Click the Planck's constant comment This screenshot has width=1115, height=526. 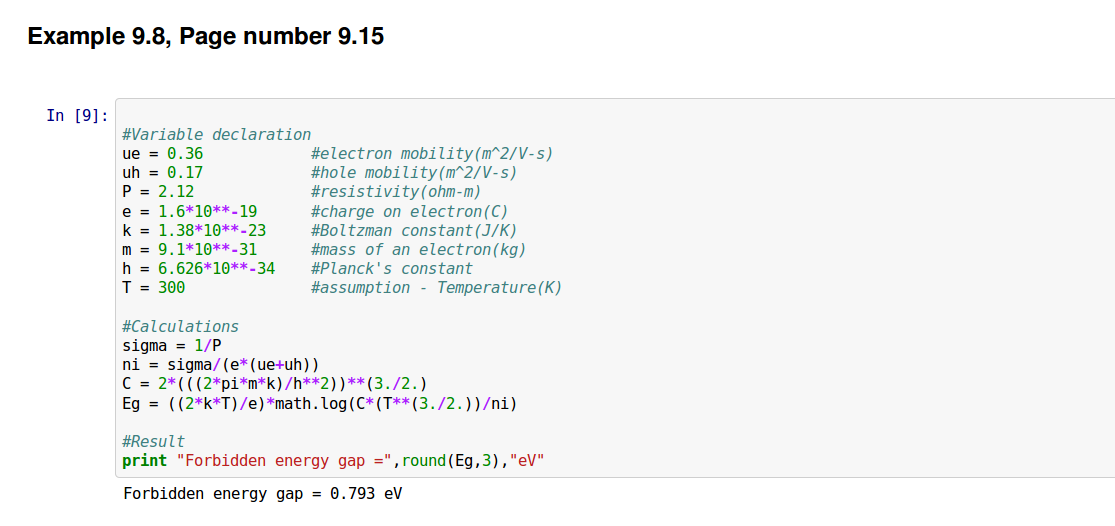point(391,268)
